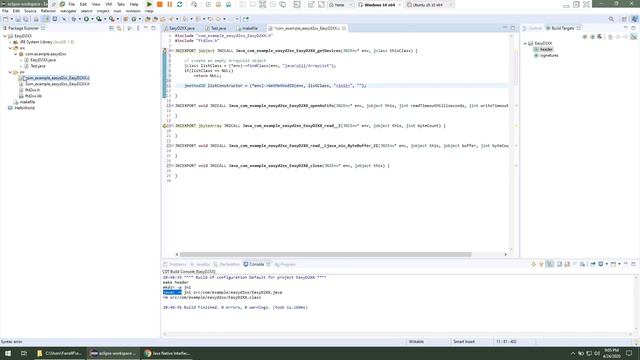The width and height of the screenshot is (640, 360).
Task: Open Chrome Java Native Interface taskbar item
Action: [167, 353]
